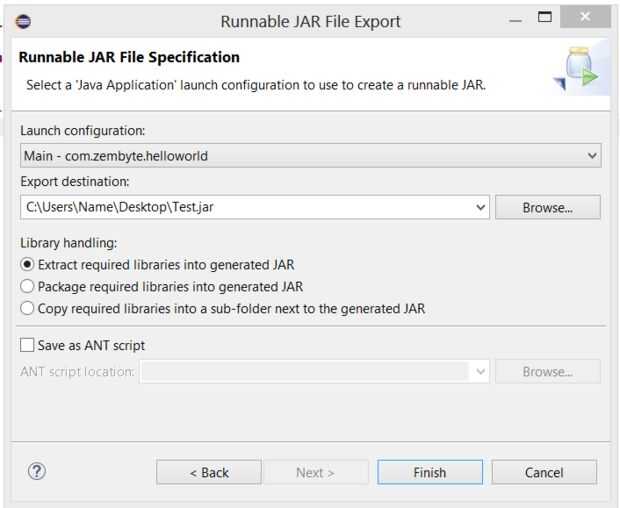Image resolution: width=620 pixels, height=508 pixels.
Task: Enable Save as ANT script checkbox
Action: click(27, 345)
